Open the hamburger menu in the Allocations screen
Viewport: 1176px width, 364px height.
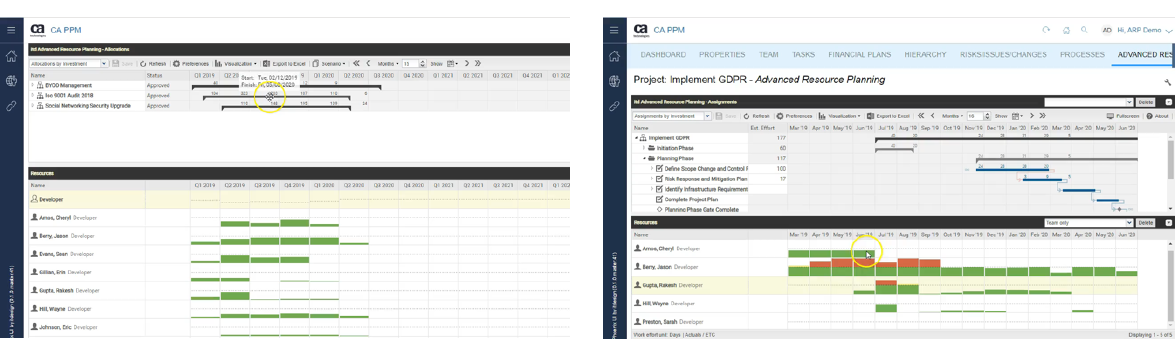(11, 30)
